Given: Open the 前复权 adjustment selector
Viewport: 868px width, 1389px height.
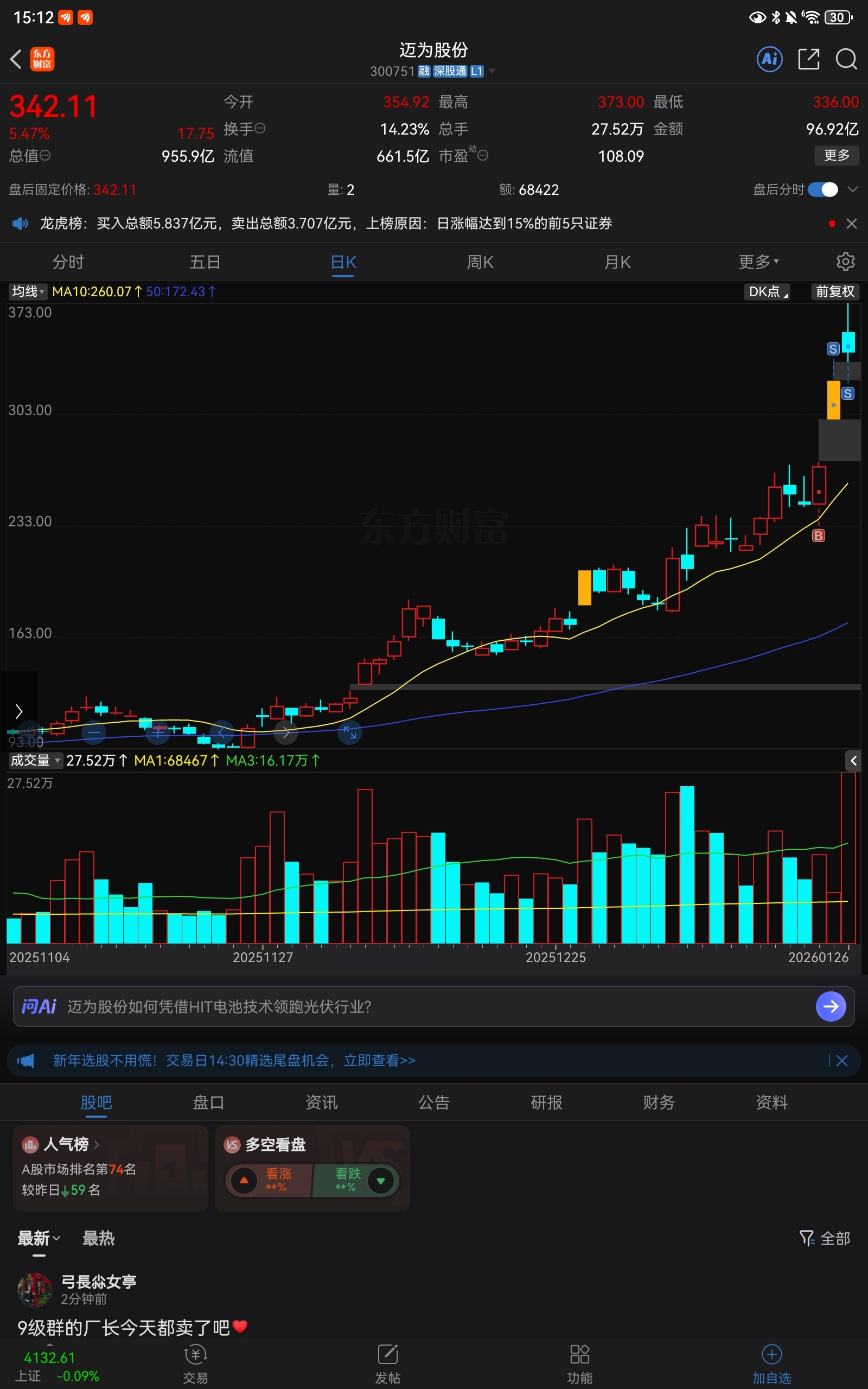Looking at the screenshot, I should point(835,291).
